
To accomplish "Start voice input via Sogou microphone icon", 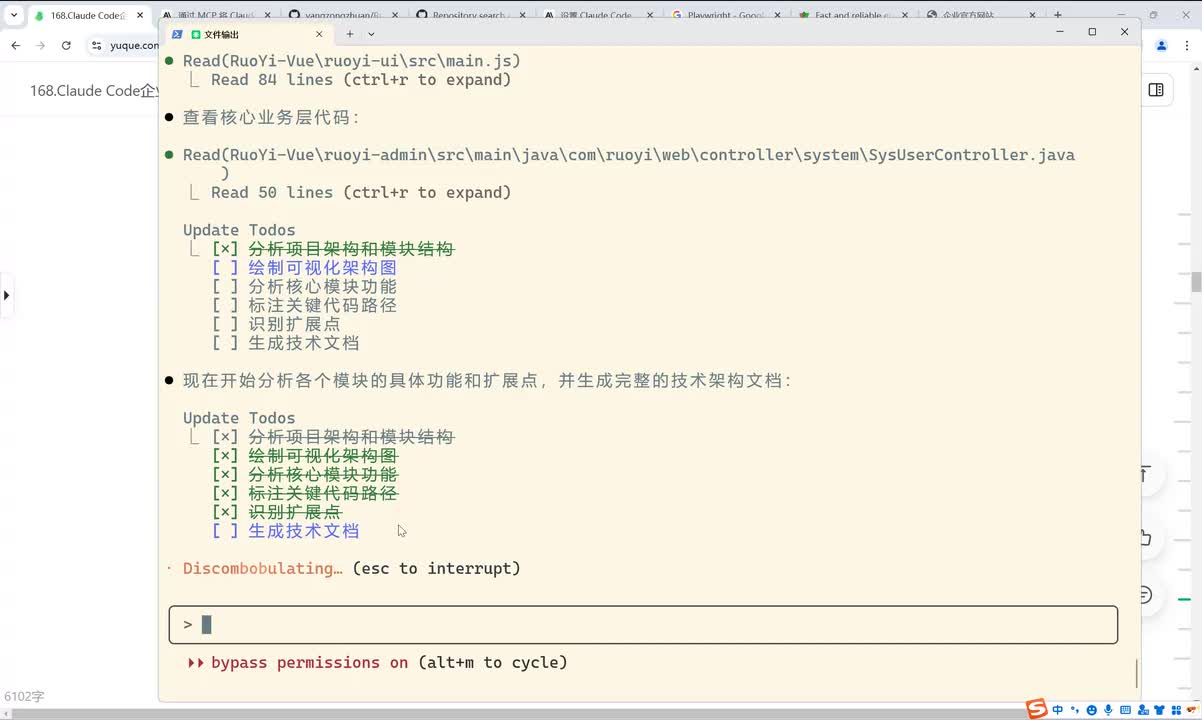I will [1108, 710].
